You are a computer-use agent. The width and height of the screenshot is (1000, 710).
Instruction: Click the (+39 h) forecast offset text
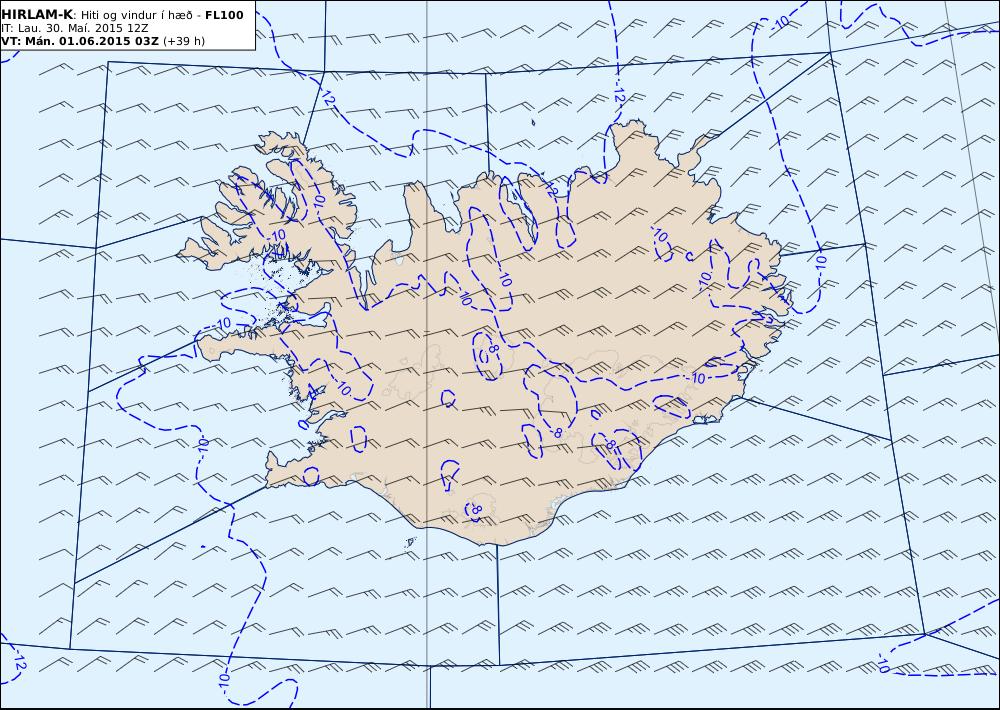tap(184, 41)
